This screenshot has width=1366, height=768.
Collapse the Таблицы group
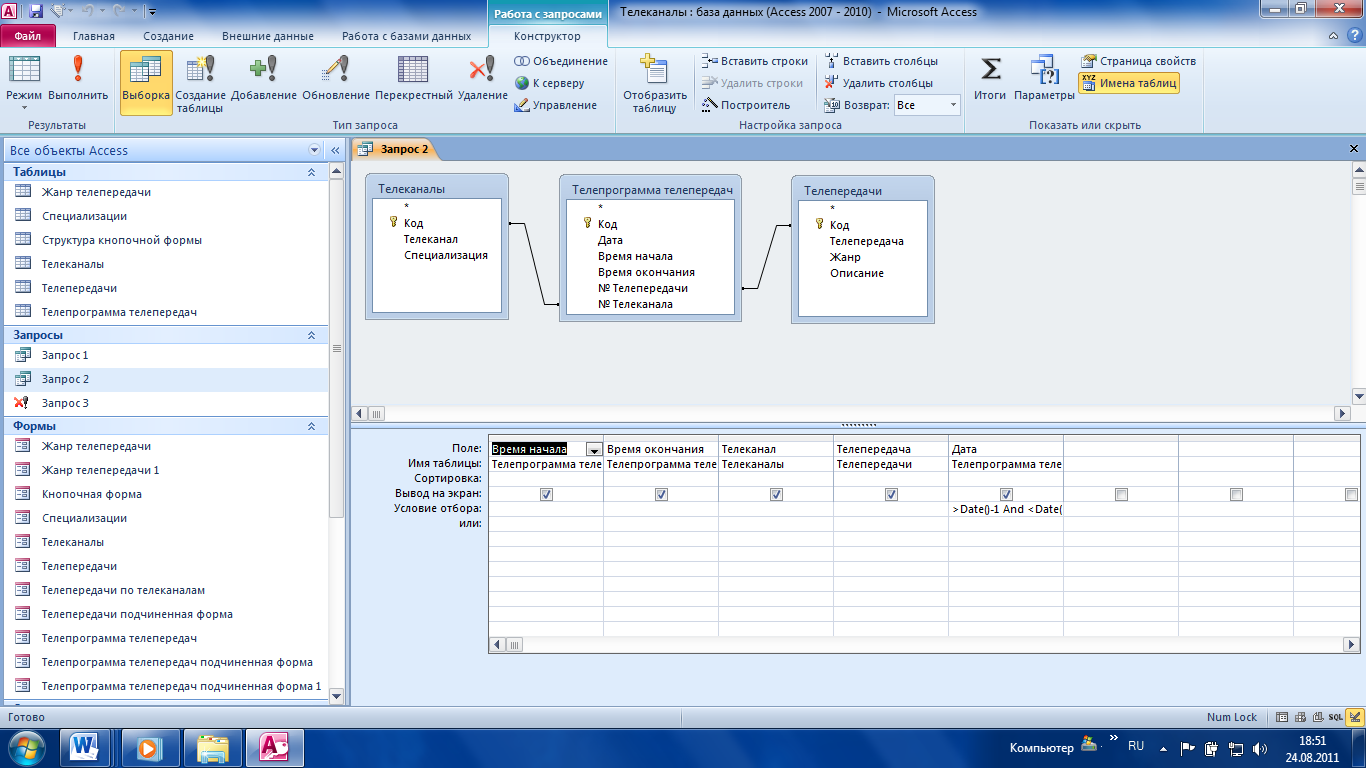tap(311, 172)
